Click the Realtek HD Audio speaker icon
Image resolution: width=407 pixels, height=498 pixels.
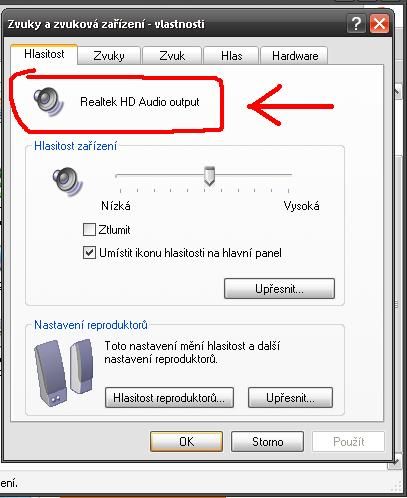(49, 102)
